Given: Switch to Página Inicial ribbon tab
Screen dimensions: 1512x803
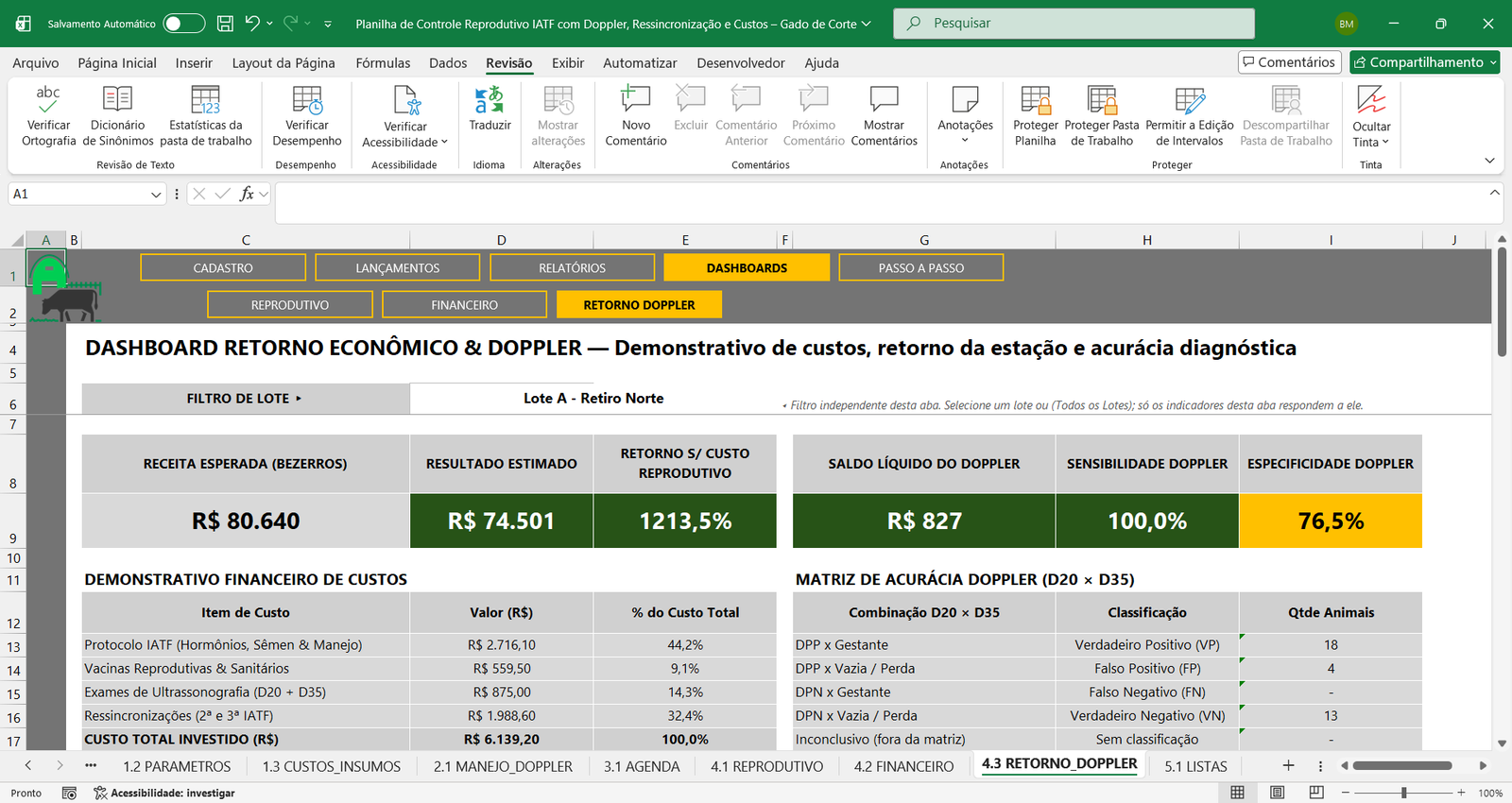Looking at the screenshot, I should coord(117,62).
